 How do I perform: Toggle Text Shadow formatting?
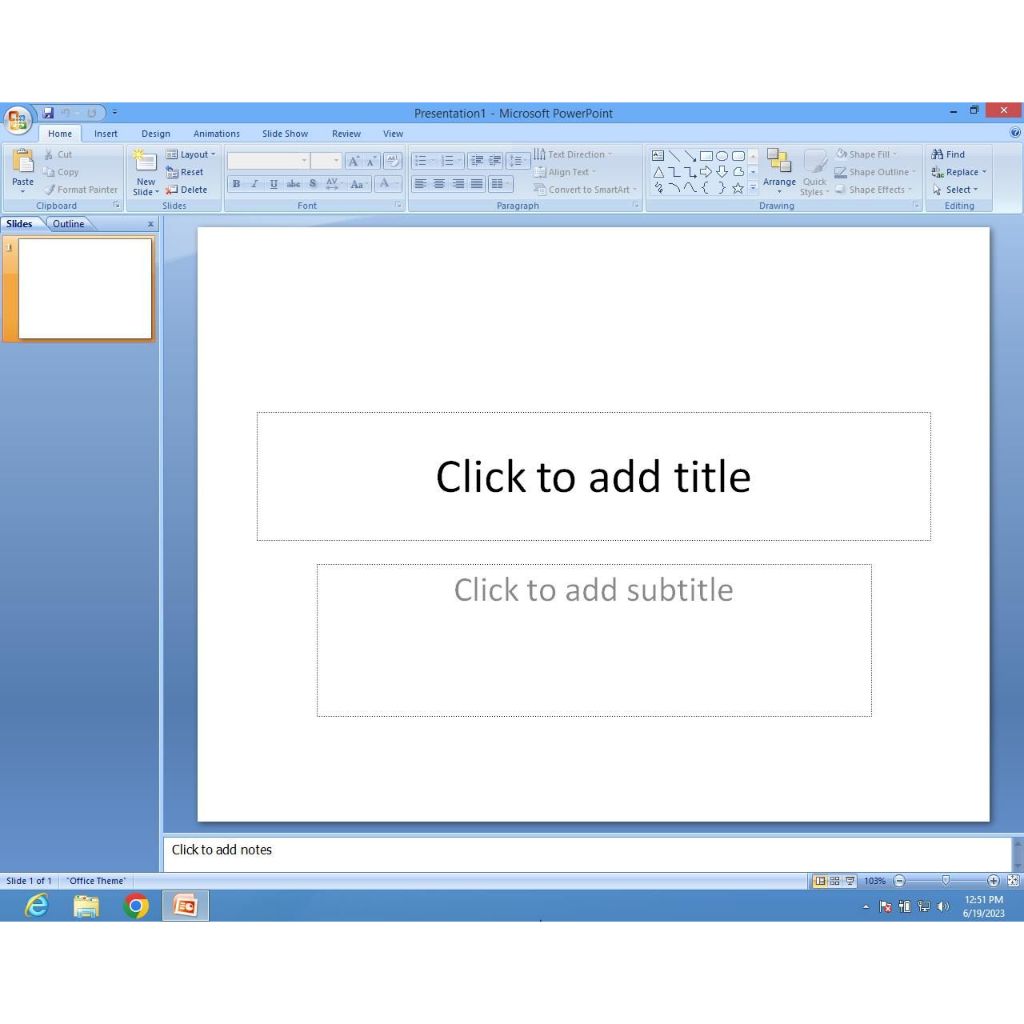click(x=313, y=184)
